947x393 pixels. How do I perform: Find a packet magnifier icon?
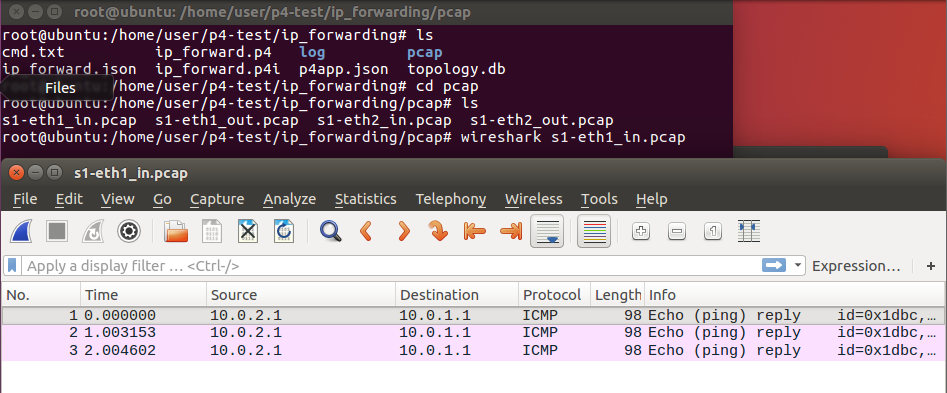pyautogui.click(x=331, y=231)
